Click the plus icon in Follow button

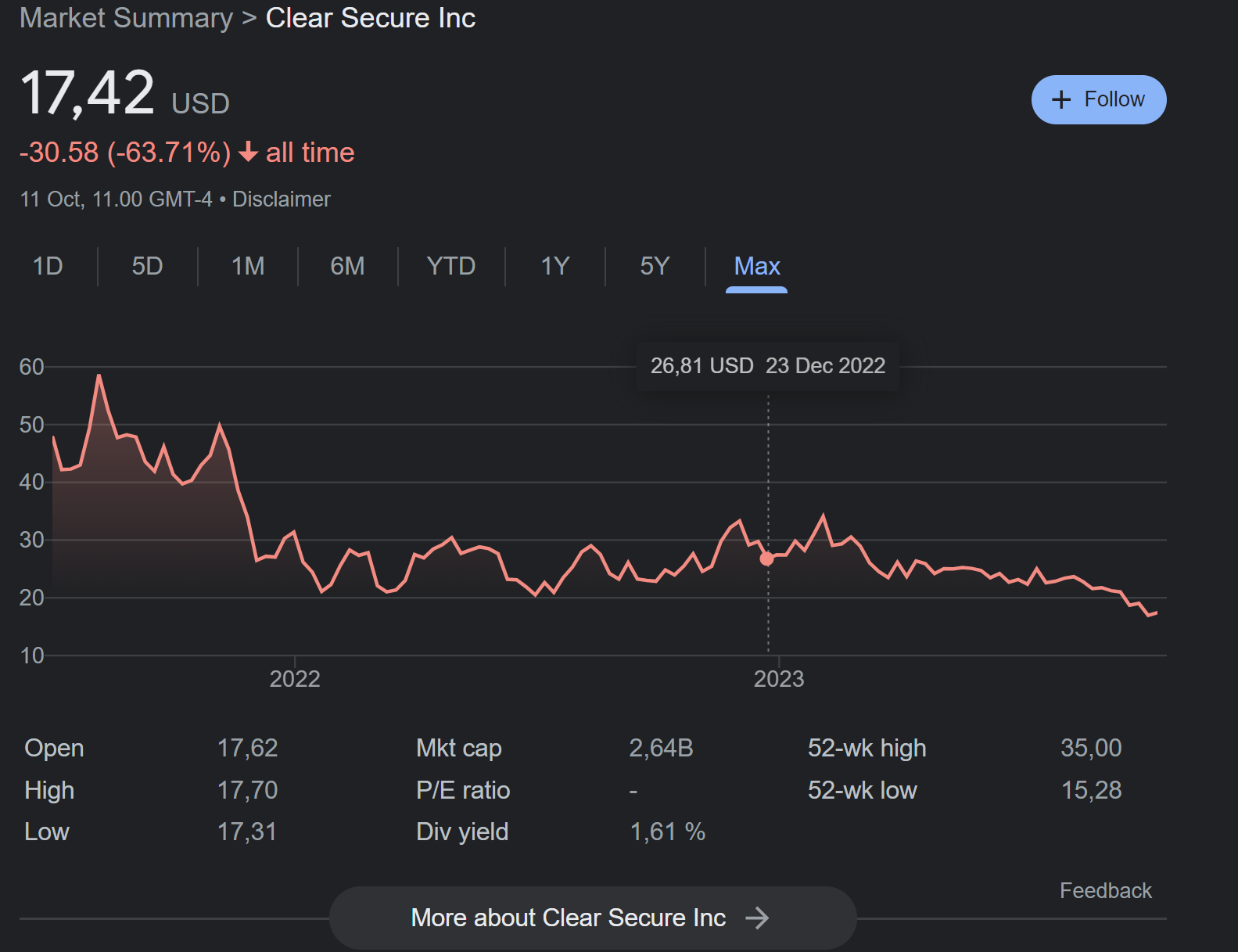point(1061,99)
